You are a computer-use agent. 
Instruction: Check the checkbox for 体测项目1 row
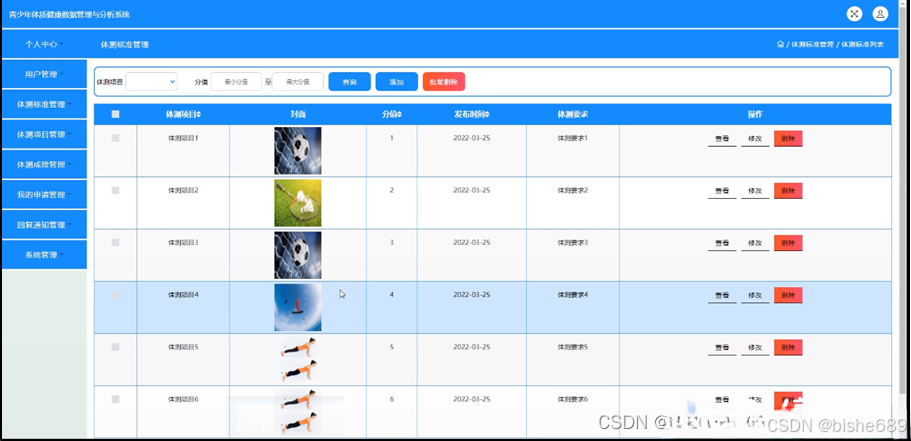coord(116,138)
